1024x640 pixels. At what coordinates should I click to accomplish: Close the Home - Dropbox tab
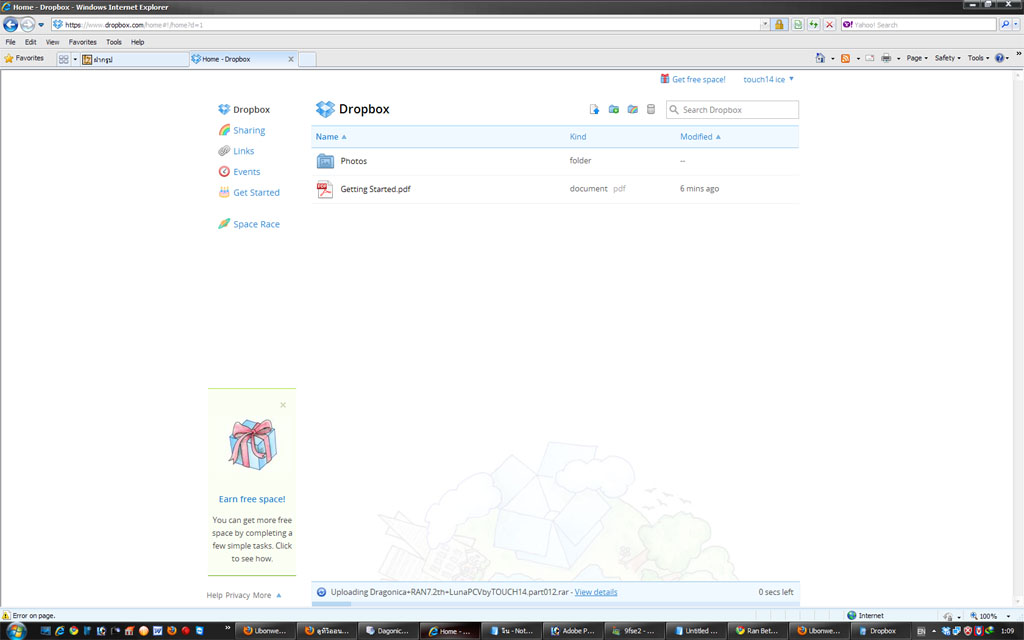coord(291,59)
